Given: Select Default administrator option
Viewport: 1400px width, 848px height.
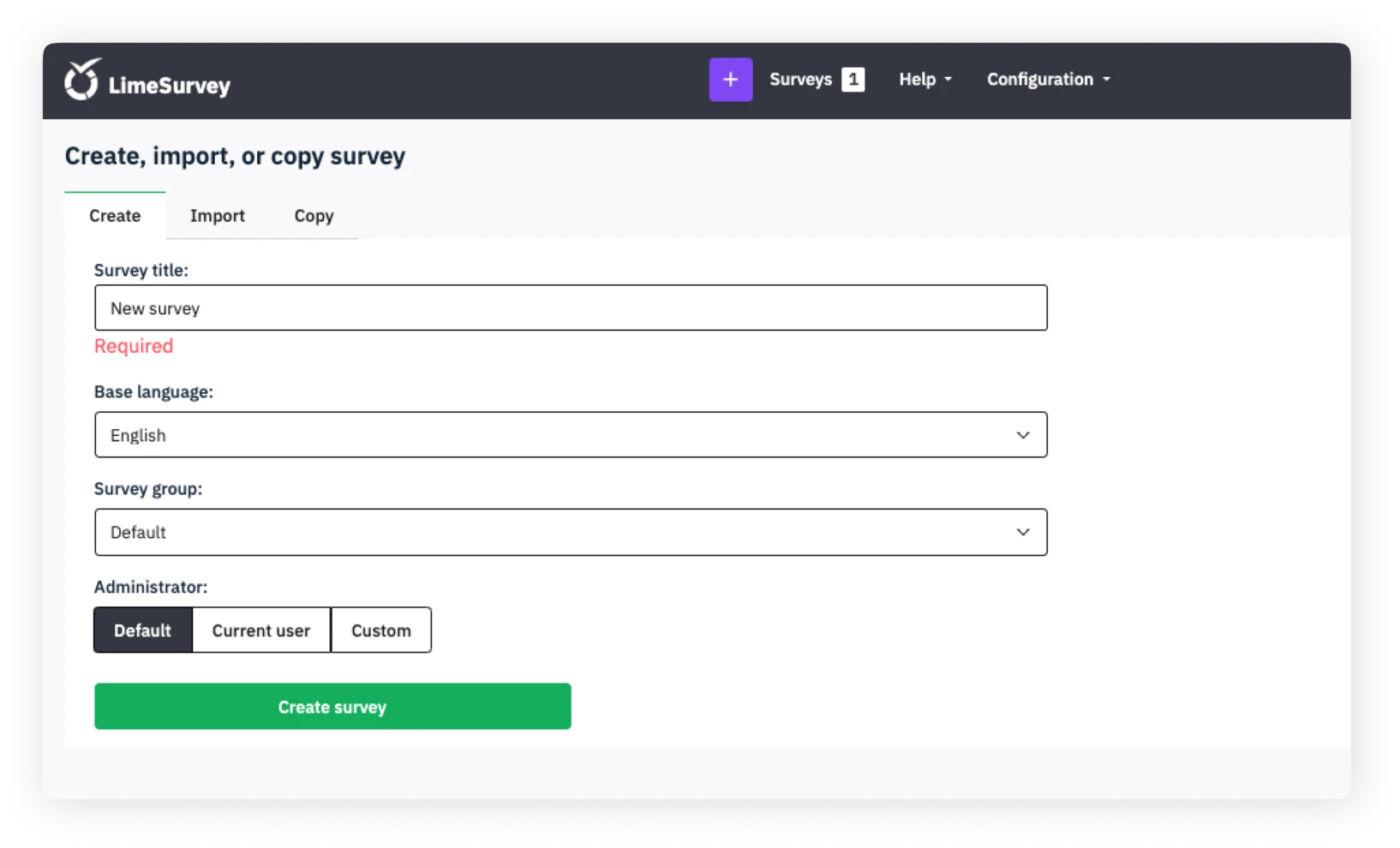Looking at the screenshot, I should pyautogui.click(x=143, y=630).
